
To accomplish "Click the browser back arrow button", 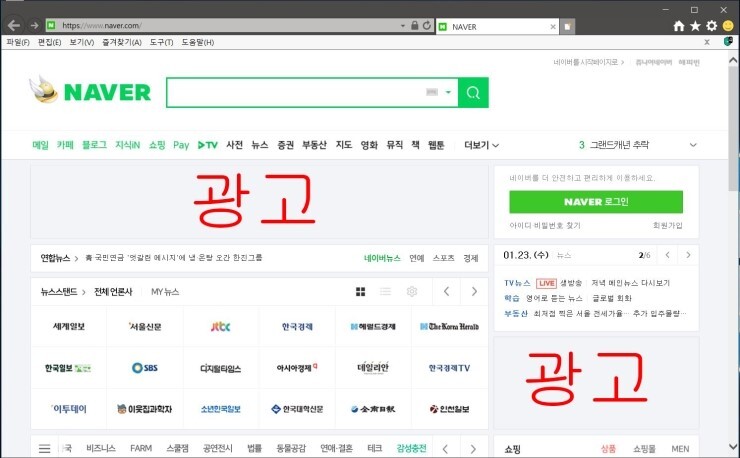I will coord(14,25).
